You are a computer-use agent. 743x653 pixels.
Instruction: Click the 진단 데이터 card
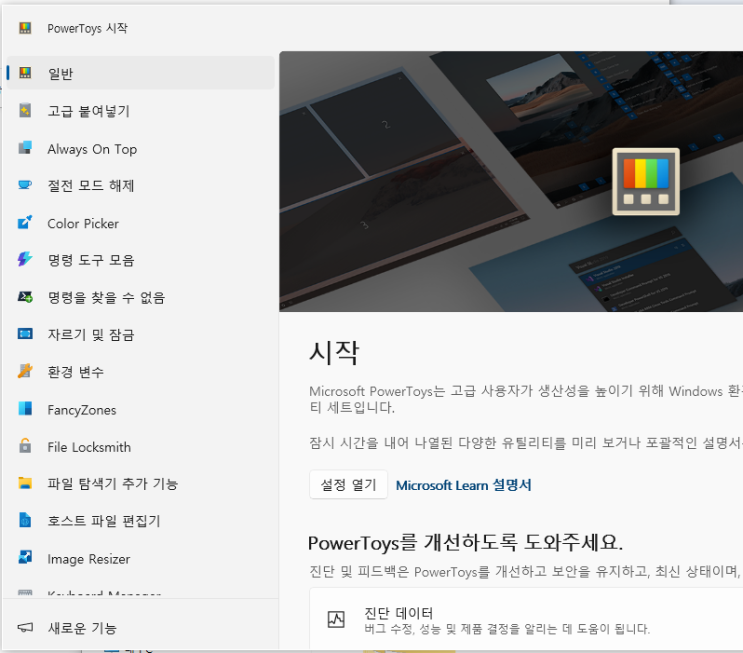pyautogui.click(x=526, y=619)
